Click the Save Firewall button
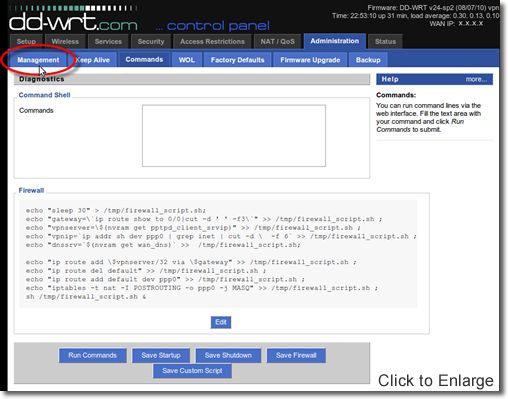This screenshot has height=399, width=508. [x=296, y=355]
